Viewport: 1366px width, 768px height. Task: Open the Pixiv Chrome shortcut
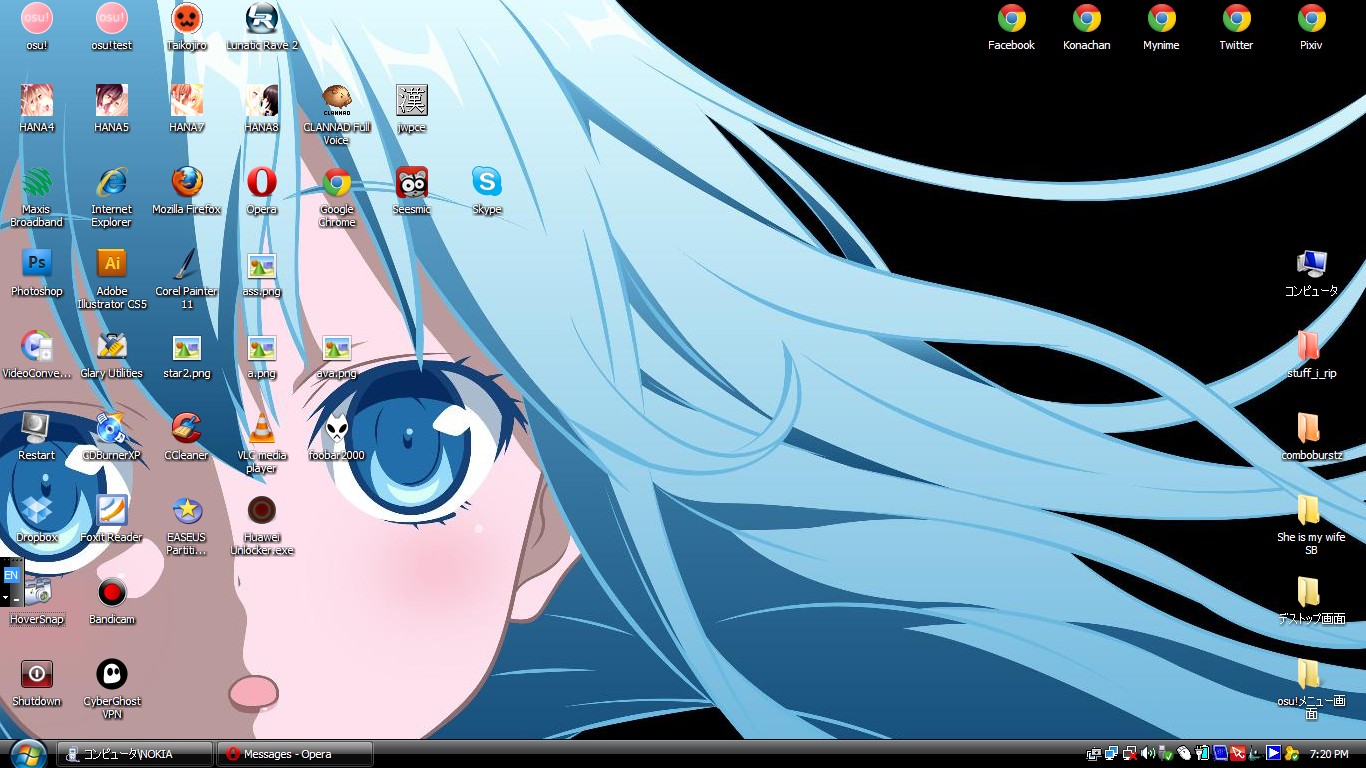point(1311,27)
